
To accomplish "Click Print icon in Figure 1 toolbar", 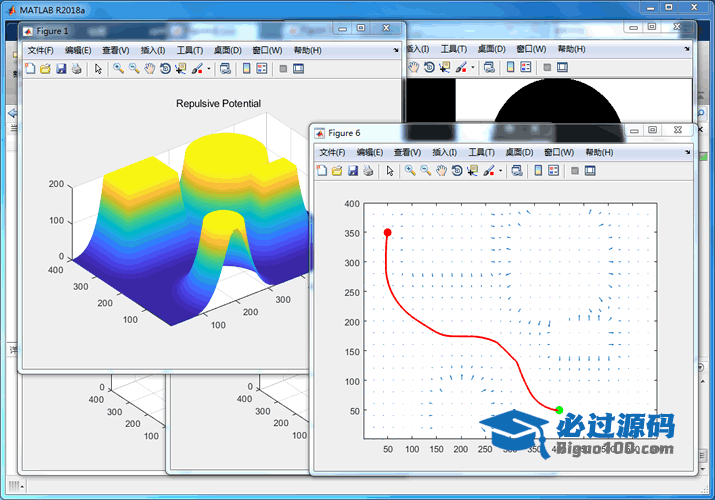I will coord(77,69).
